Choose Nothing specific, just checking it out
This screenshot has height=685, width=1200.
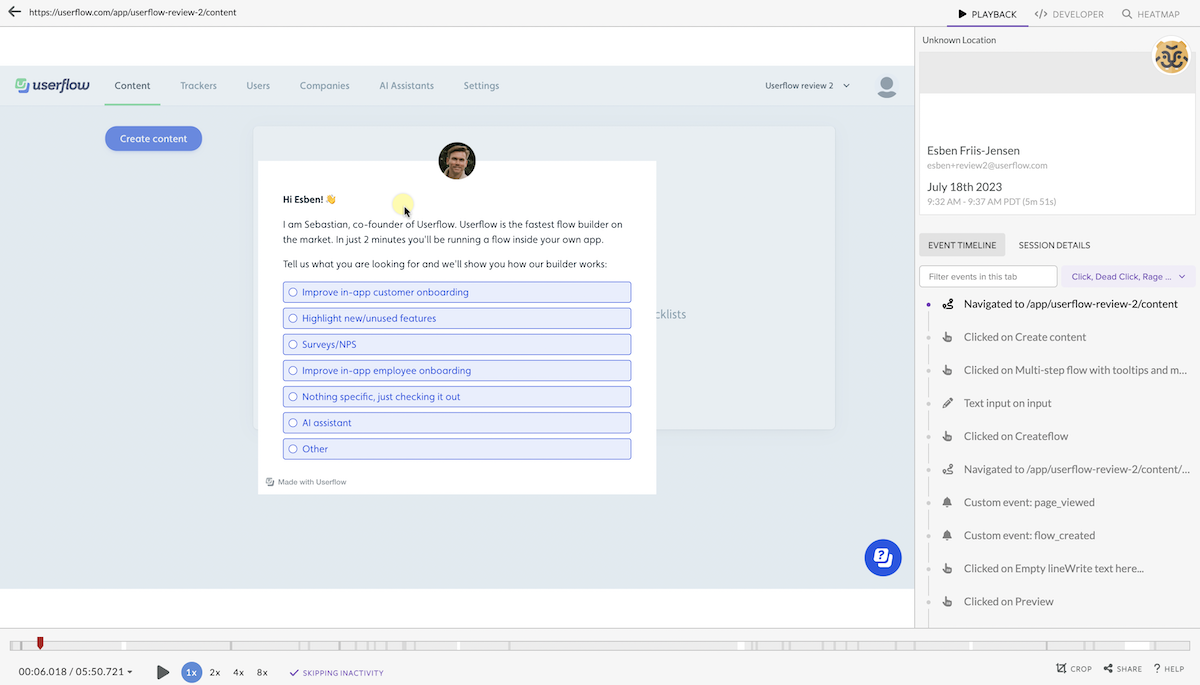[x=457, y=396]
